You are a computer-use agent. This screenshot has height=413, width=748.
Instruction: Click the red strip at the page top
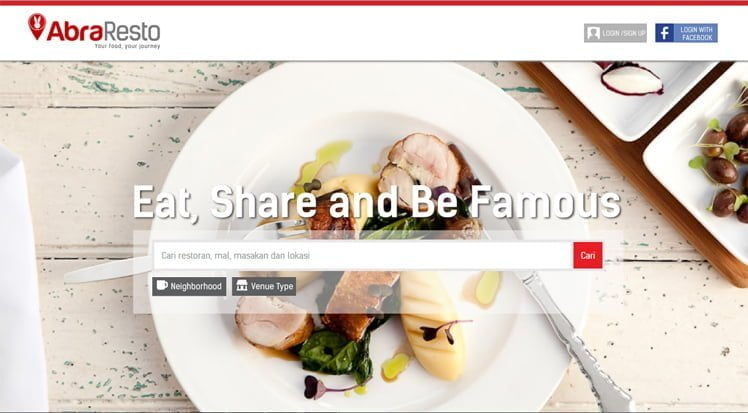(x=374, y=3)
